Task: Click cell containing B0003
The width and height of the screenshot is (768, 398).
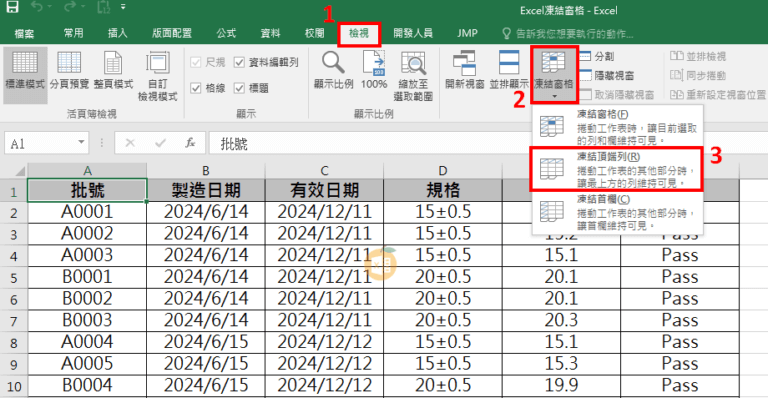Action: click(87, 320)
